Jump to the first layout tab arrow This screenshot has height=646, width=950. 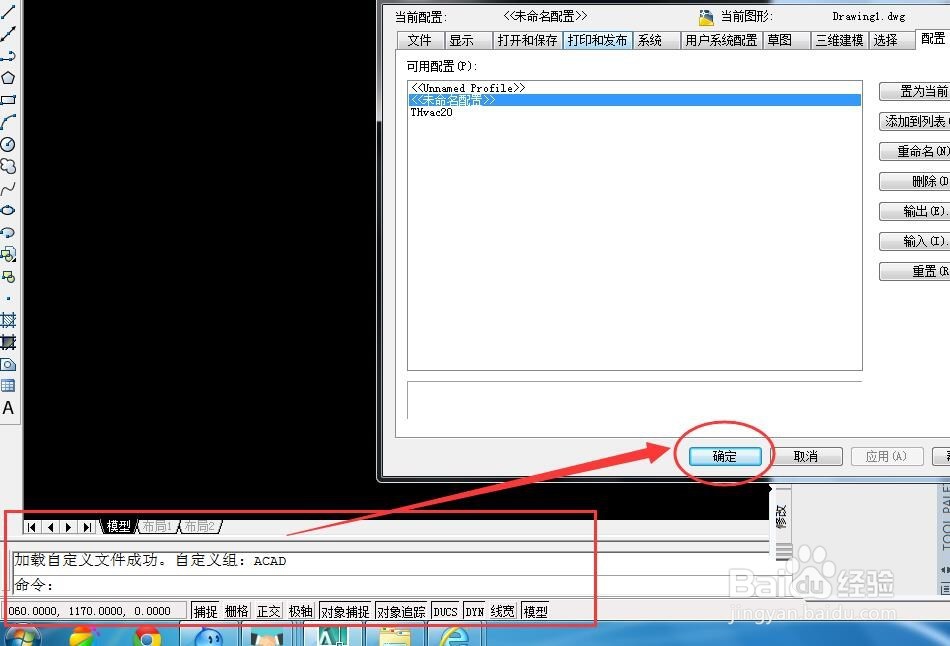(32, 527)
